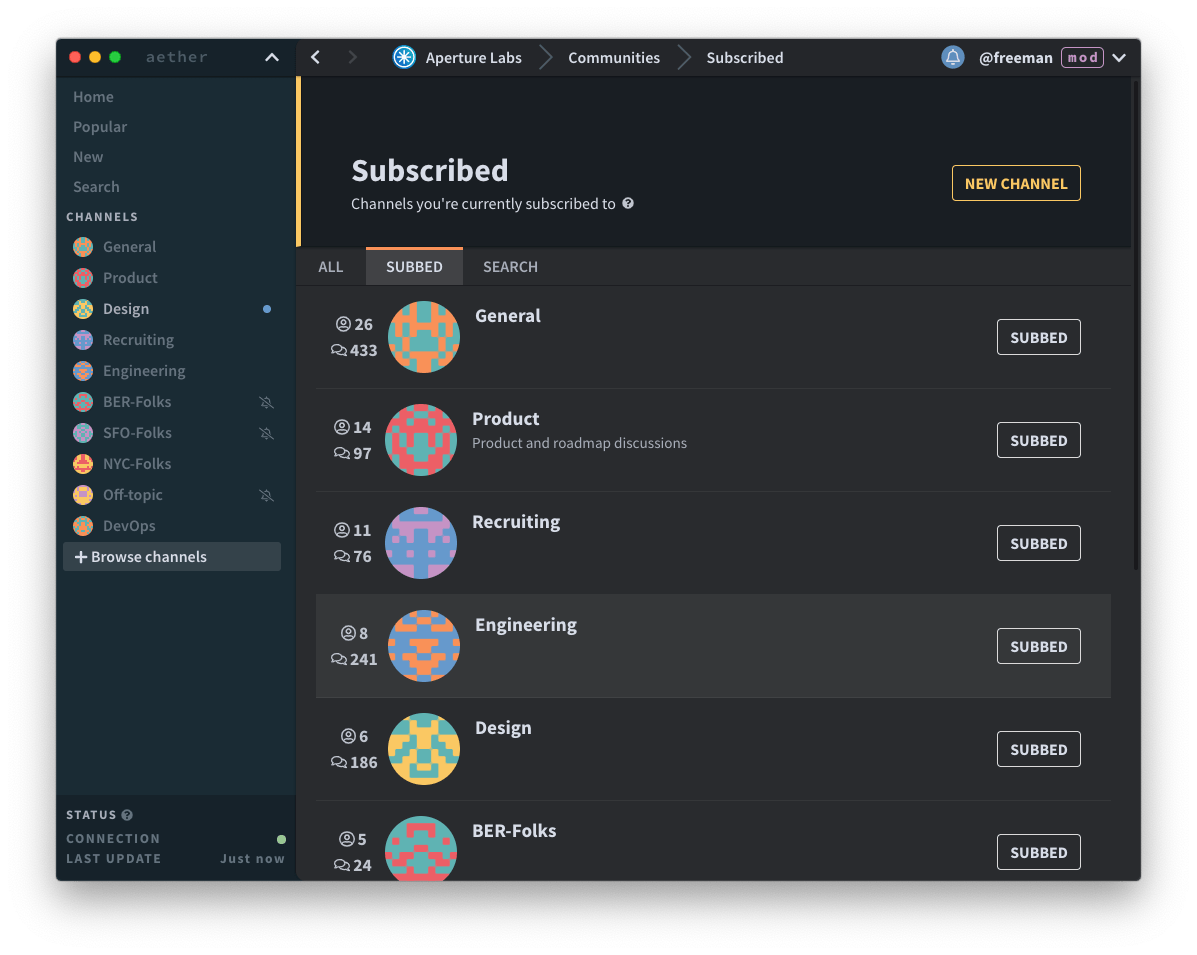Viewport: 1197px width, 955px height.
Task: Click the General channel avatar in the list
Action: coord(423,337)
